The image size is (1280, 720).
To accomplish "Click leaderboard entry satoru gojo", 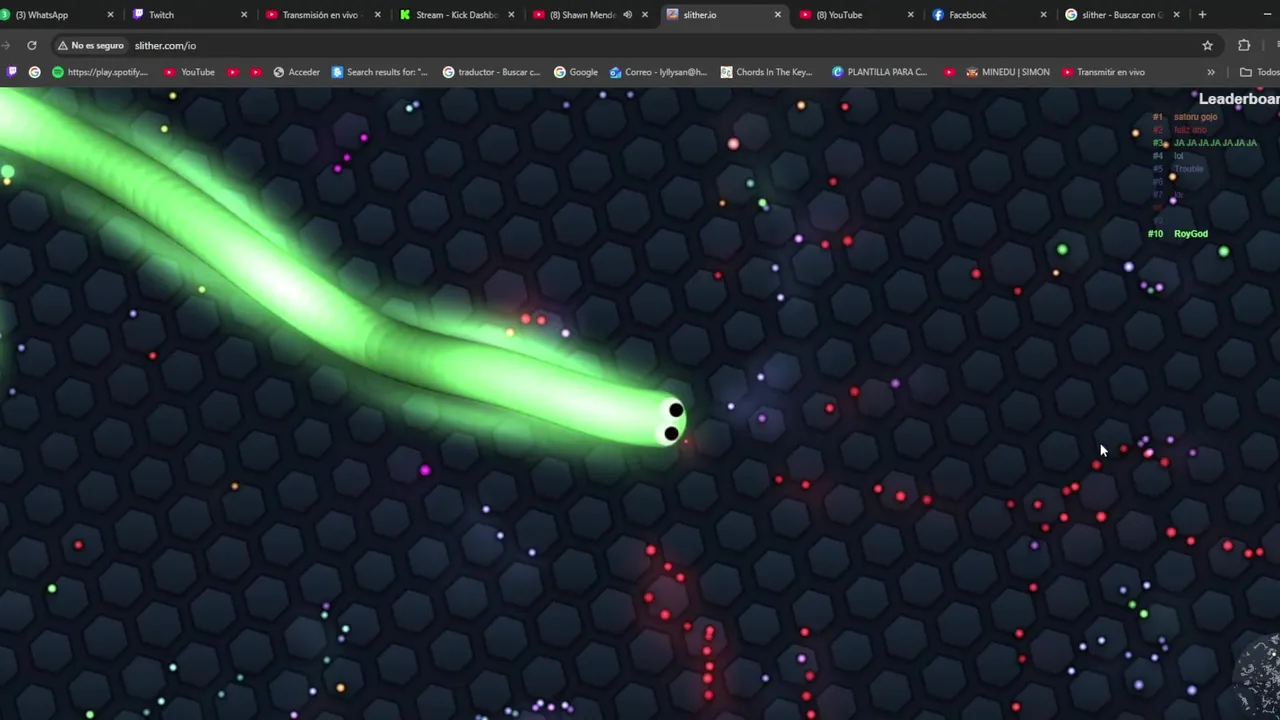I will click(x=1195, y=117).
